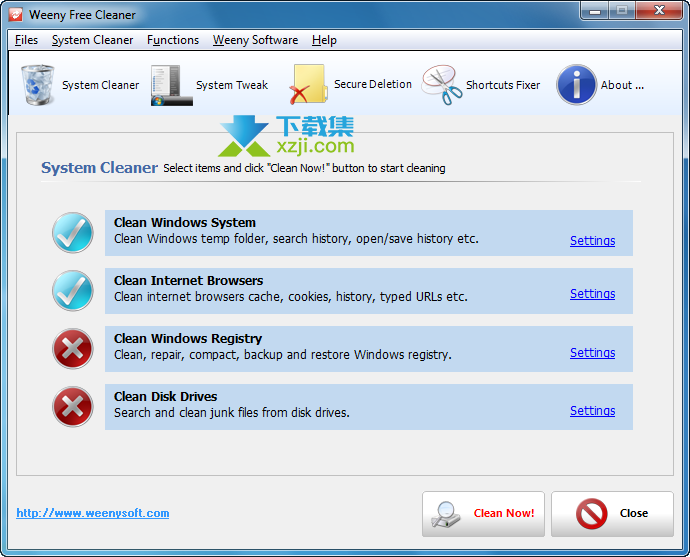
Task: Disable Clean Windows System checkmark toggle
Action: 73,233
